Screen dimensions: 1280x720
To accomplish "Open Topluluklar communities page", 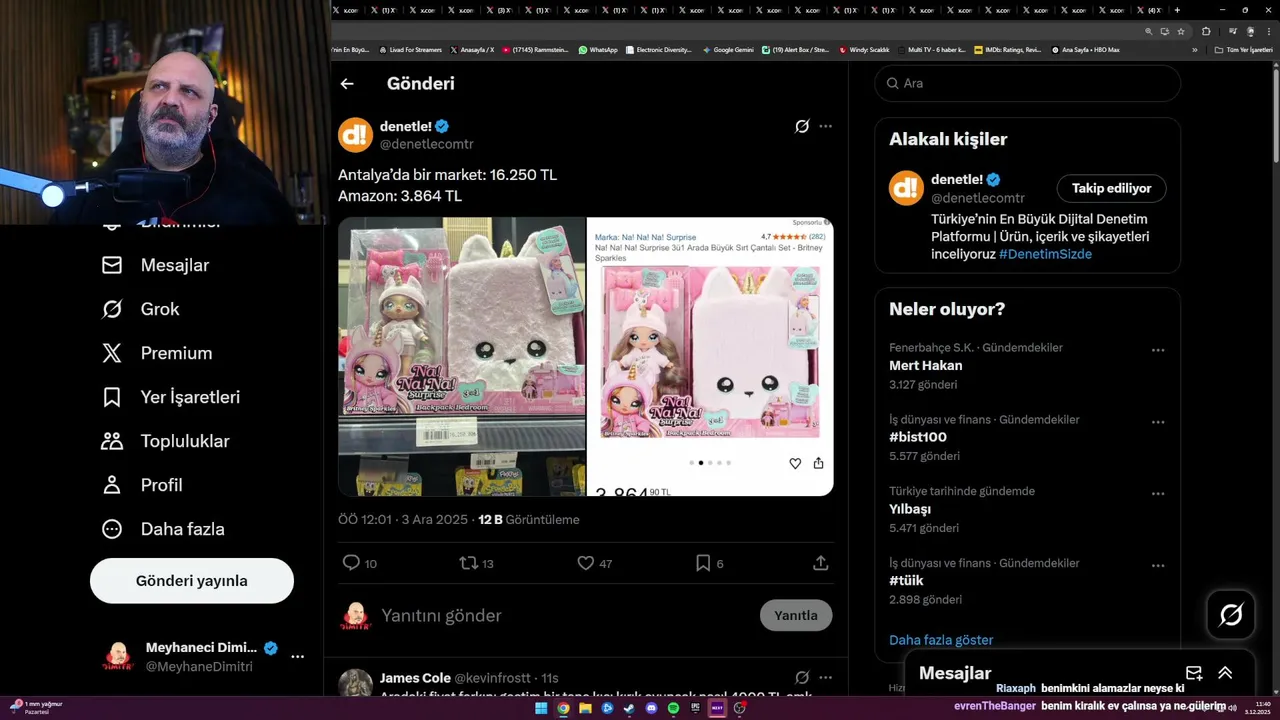I will [165, 441].
